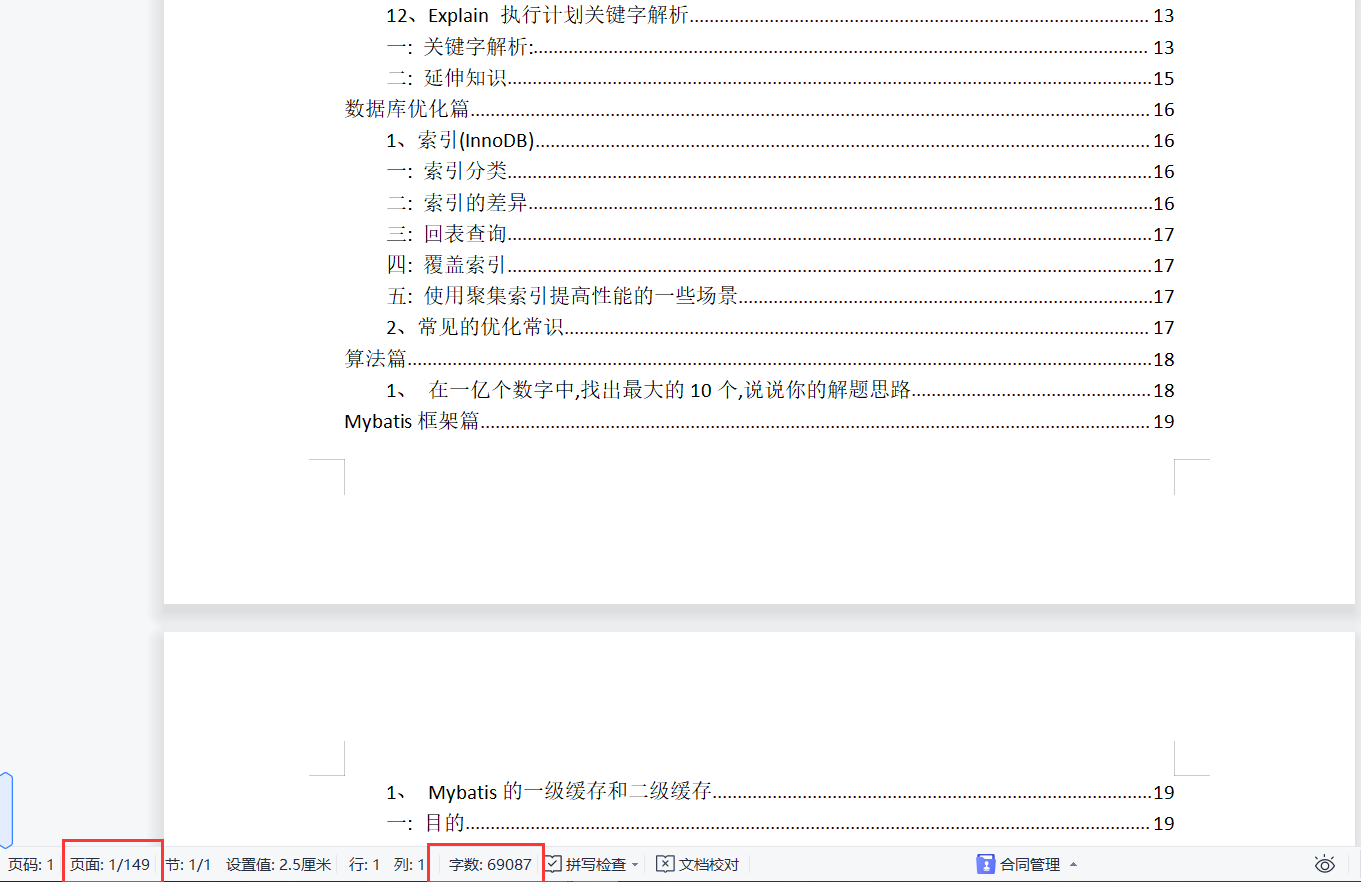Click the 列: 1 status entry
Viewport: 1361px width, 882px height.
[408, 864]
